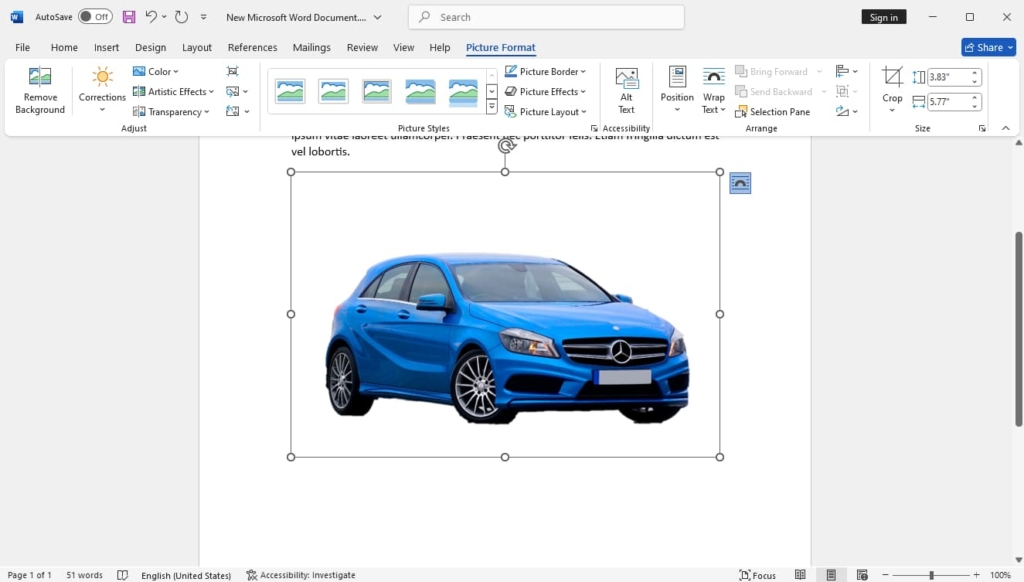1024x582 pixels.
Task: Click the zoom in plus button
Action: pos(976,575)
